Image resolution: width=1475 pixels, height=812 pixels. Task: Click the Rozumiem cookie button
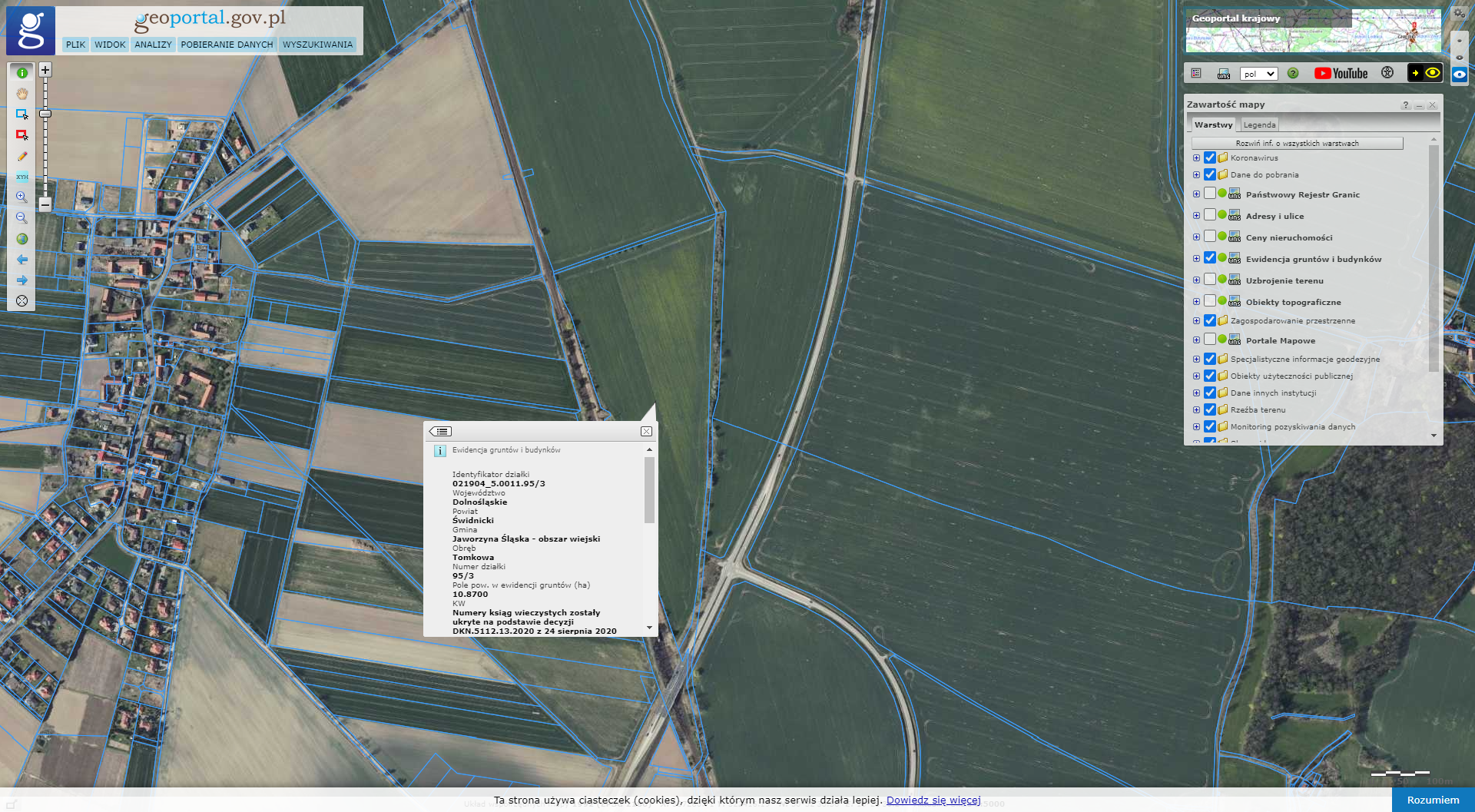pos(1433,800)
